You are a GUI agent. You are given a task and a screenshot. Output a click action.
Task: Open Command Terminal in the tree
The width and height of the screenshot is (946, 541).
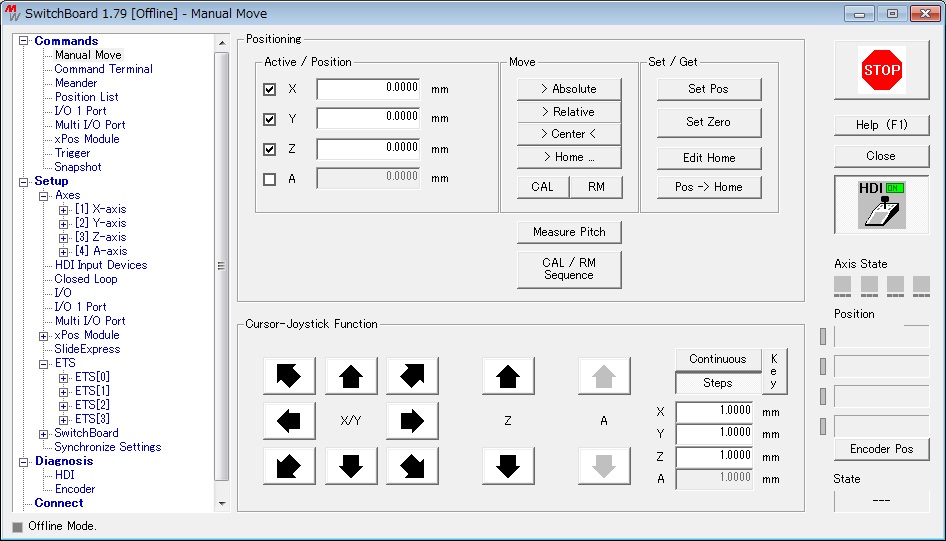pos(103,69)
